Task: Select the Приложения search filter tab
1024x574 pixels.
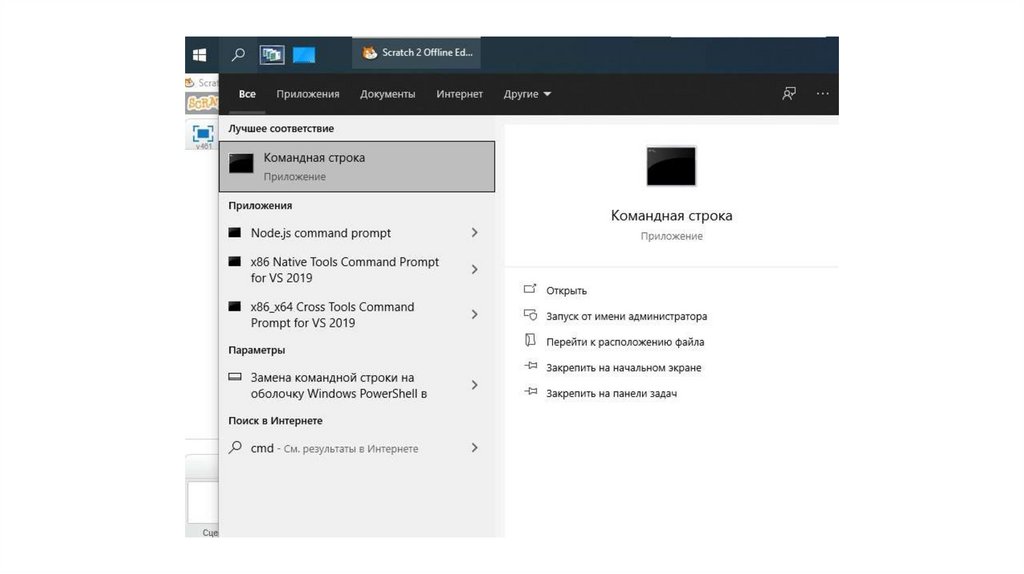Action: point(308,94)
